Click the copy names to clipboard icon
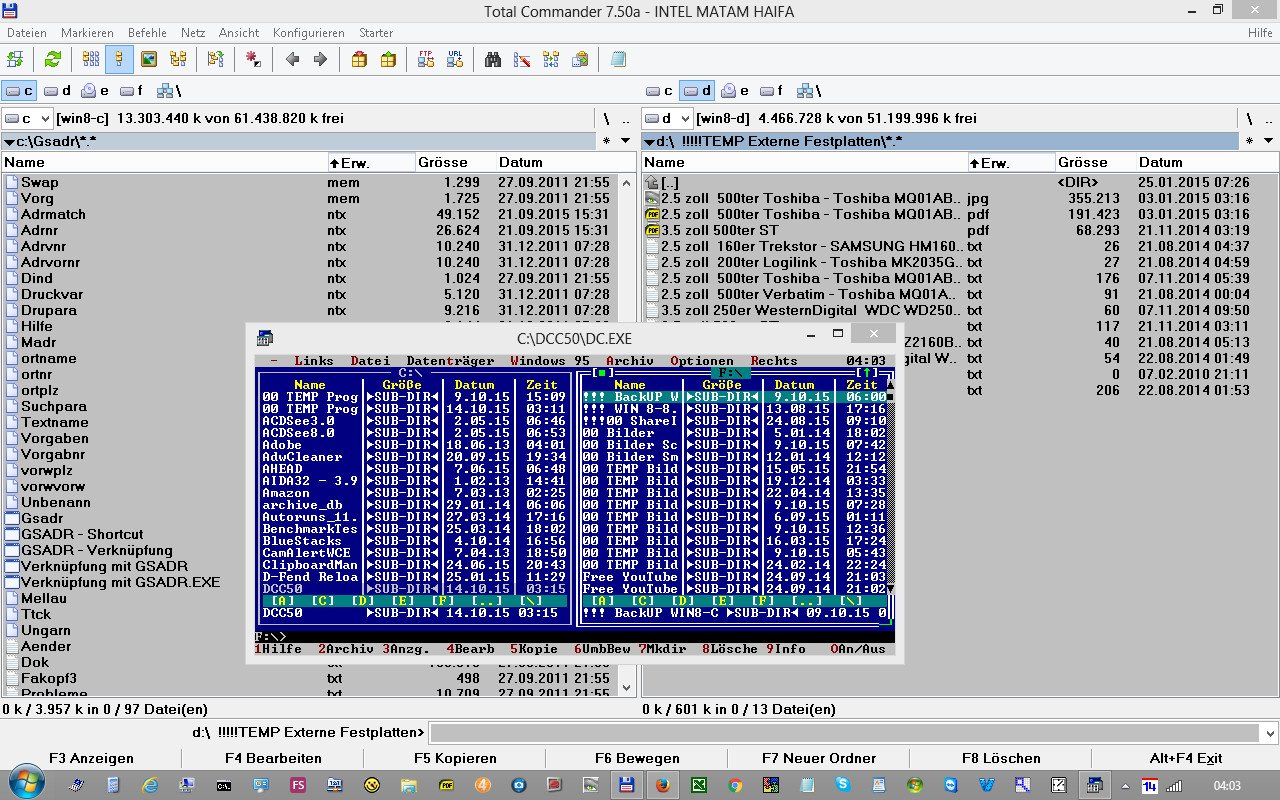 tap(580, 59)
